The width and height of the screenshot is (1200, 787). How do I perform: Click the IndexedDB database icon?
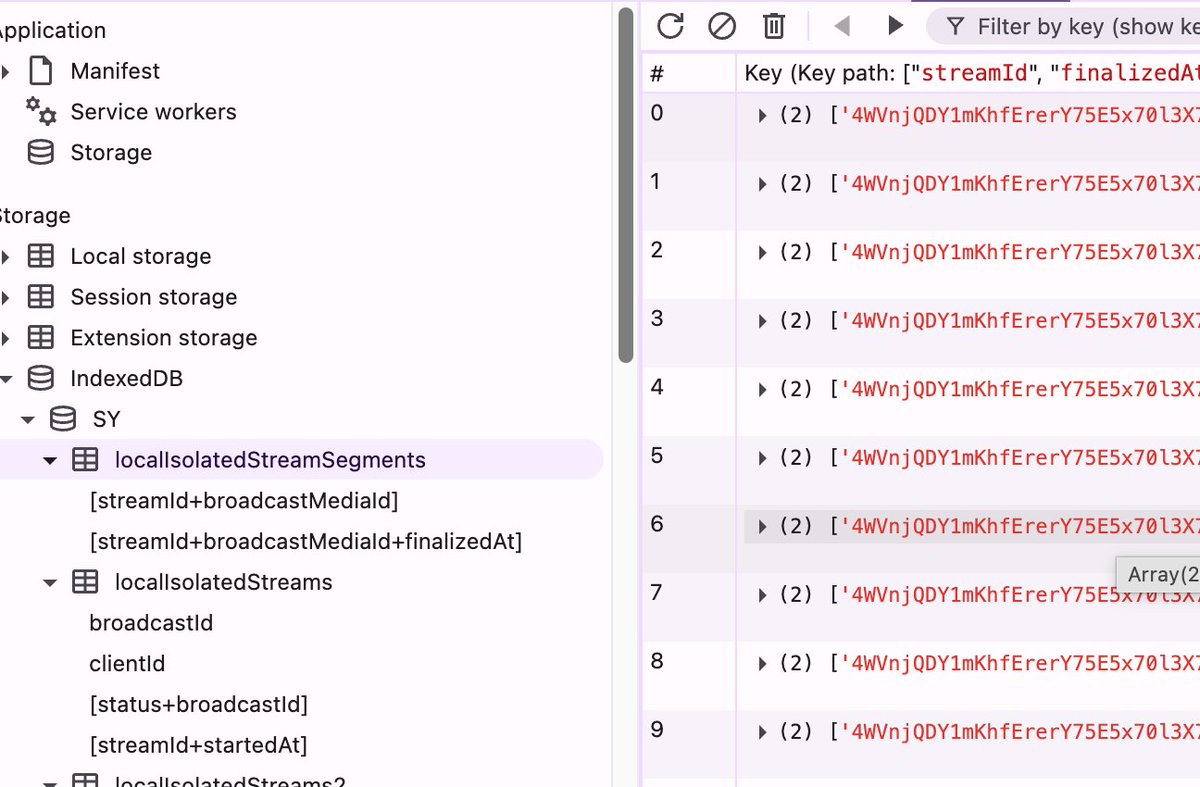click(x=39, y=378)
